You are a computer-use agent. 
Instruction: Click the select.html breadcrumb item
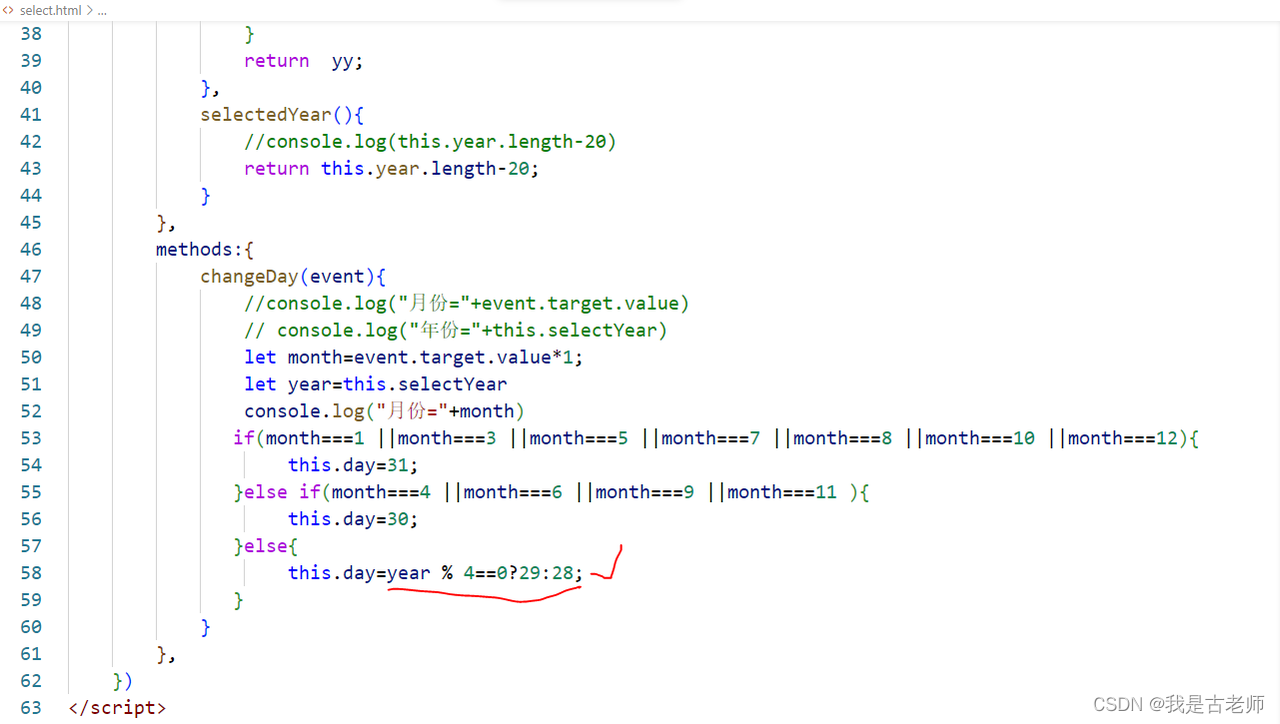[51, 10]
